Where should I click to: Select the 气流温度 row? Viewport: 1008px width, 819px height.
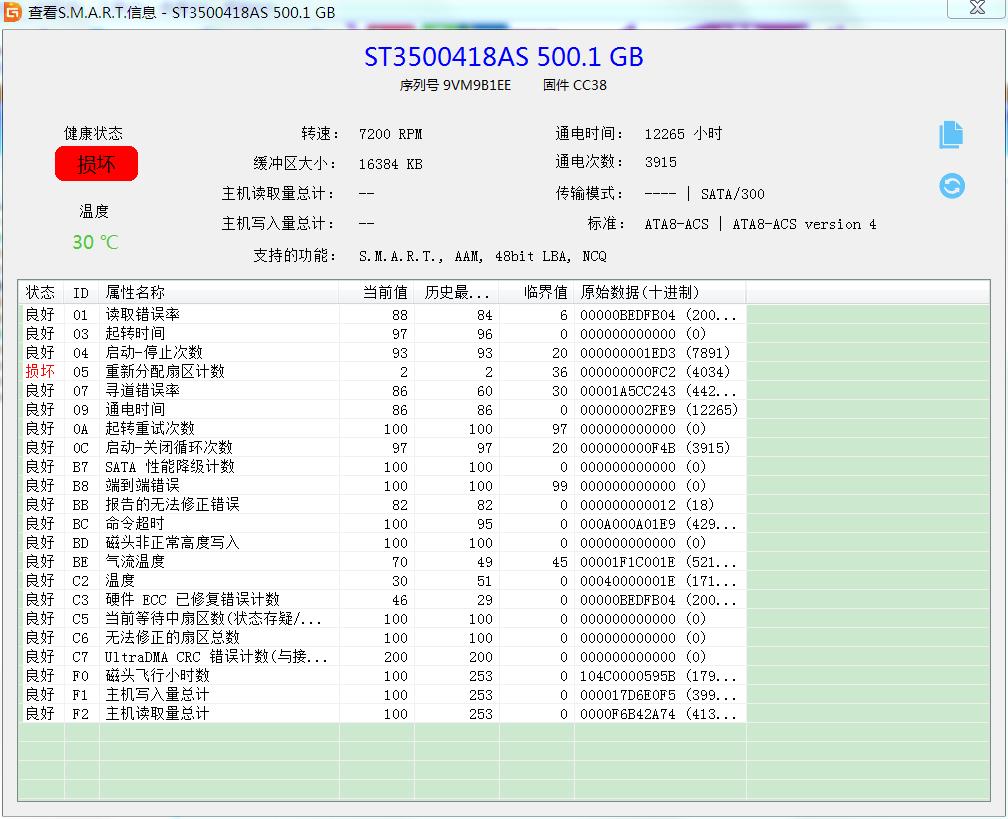click(382, 562)
